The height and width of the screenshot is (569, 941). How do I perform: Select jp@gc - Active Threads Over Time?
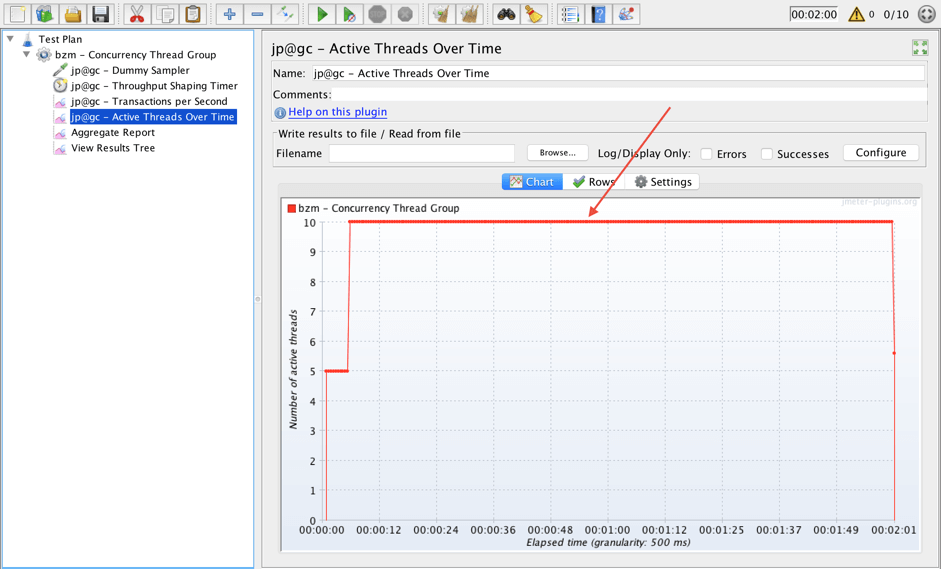point(152,117)
